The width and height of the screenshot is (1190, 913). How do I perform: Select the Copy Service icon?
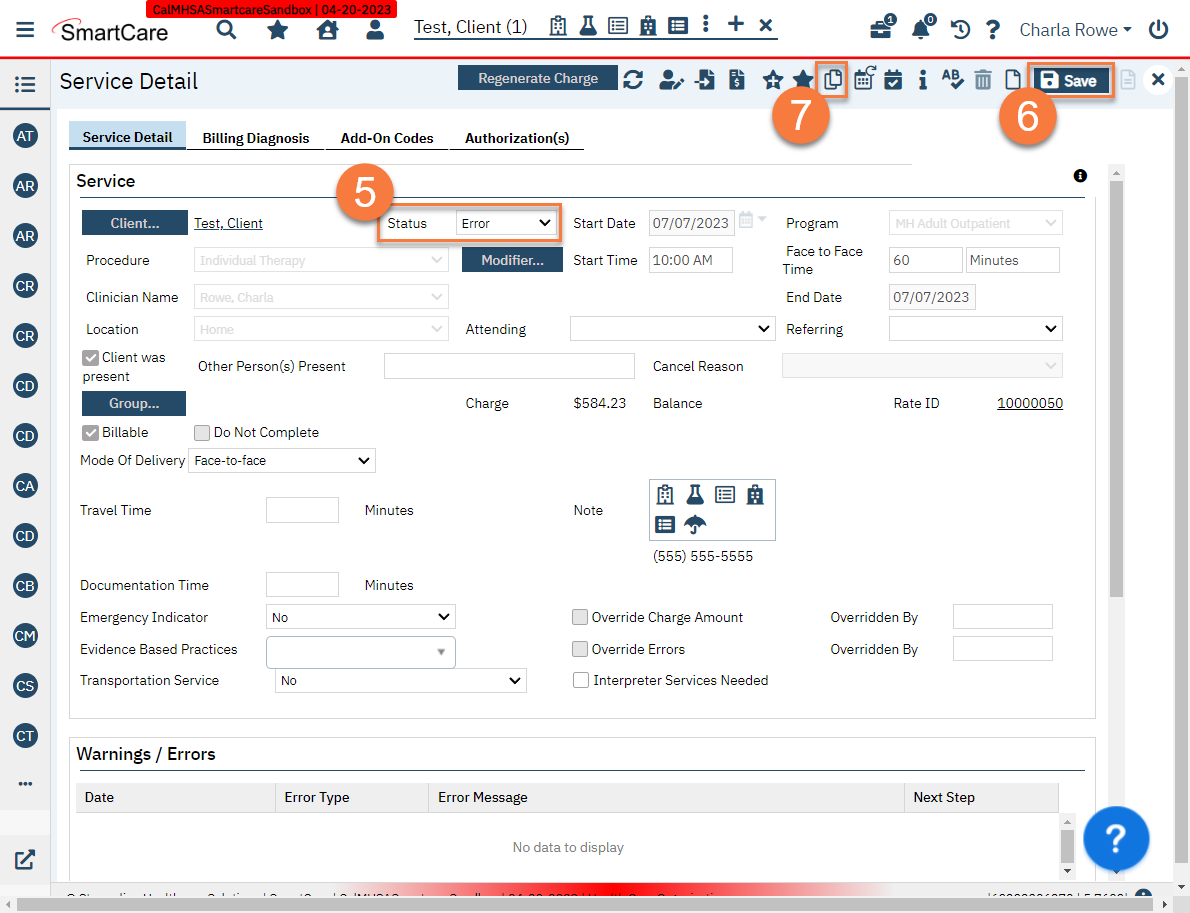(832, 79)
